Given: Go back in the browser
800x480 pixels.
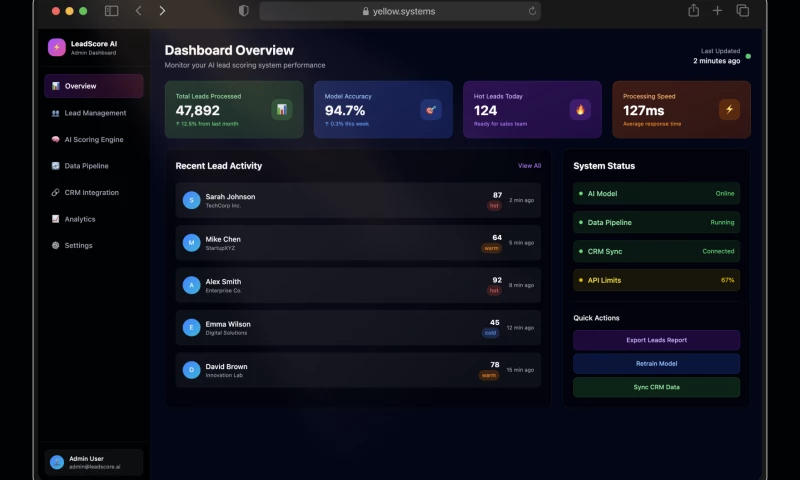Looking at the screenshot, I should pyautogui.click(x=138, y=11).
